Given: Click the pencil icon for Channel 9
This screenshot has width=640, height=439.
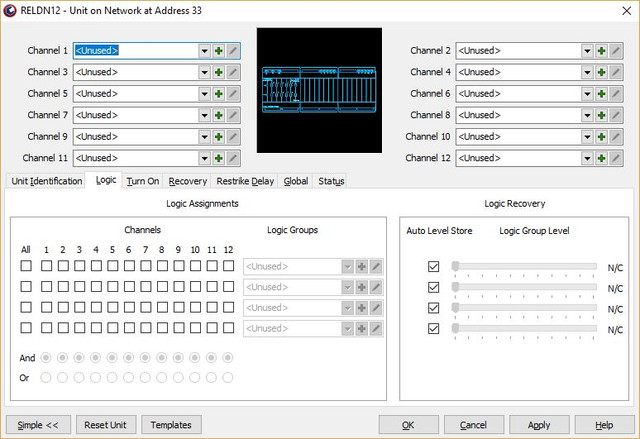Looking at the screenshot, I should coord(233,137).
